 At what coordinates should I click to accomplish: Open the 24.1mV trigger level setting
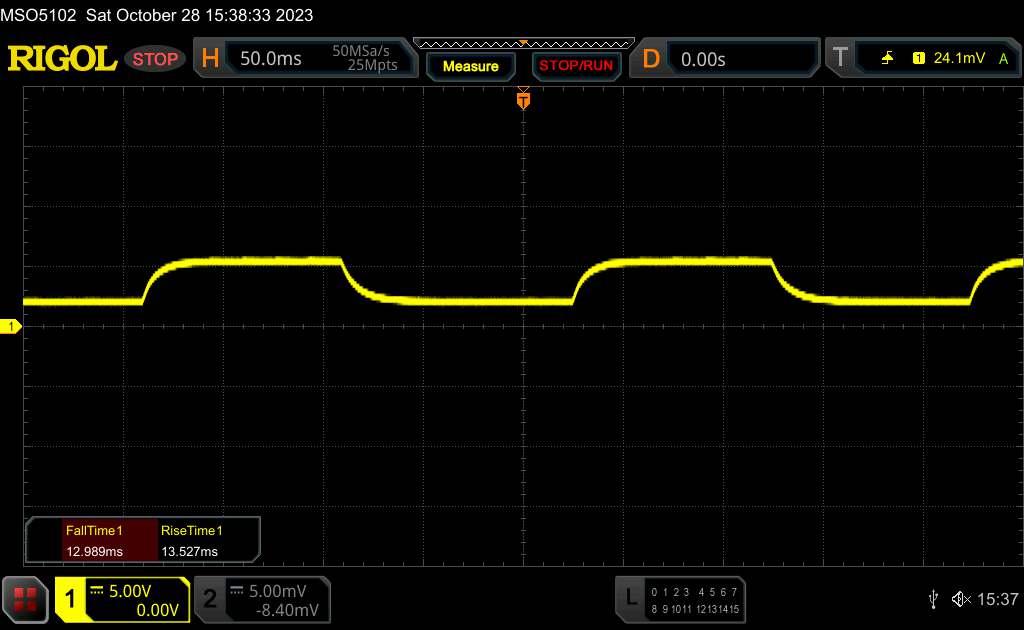point(959,59)
